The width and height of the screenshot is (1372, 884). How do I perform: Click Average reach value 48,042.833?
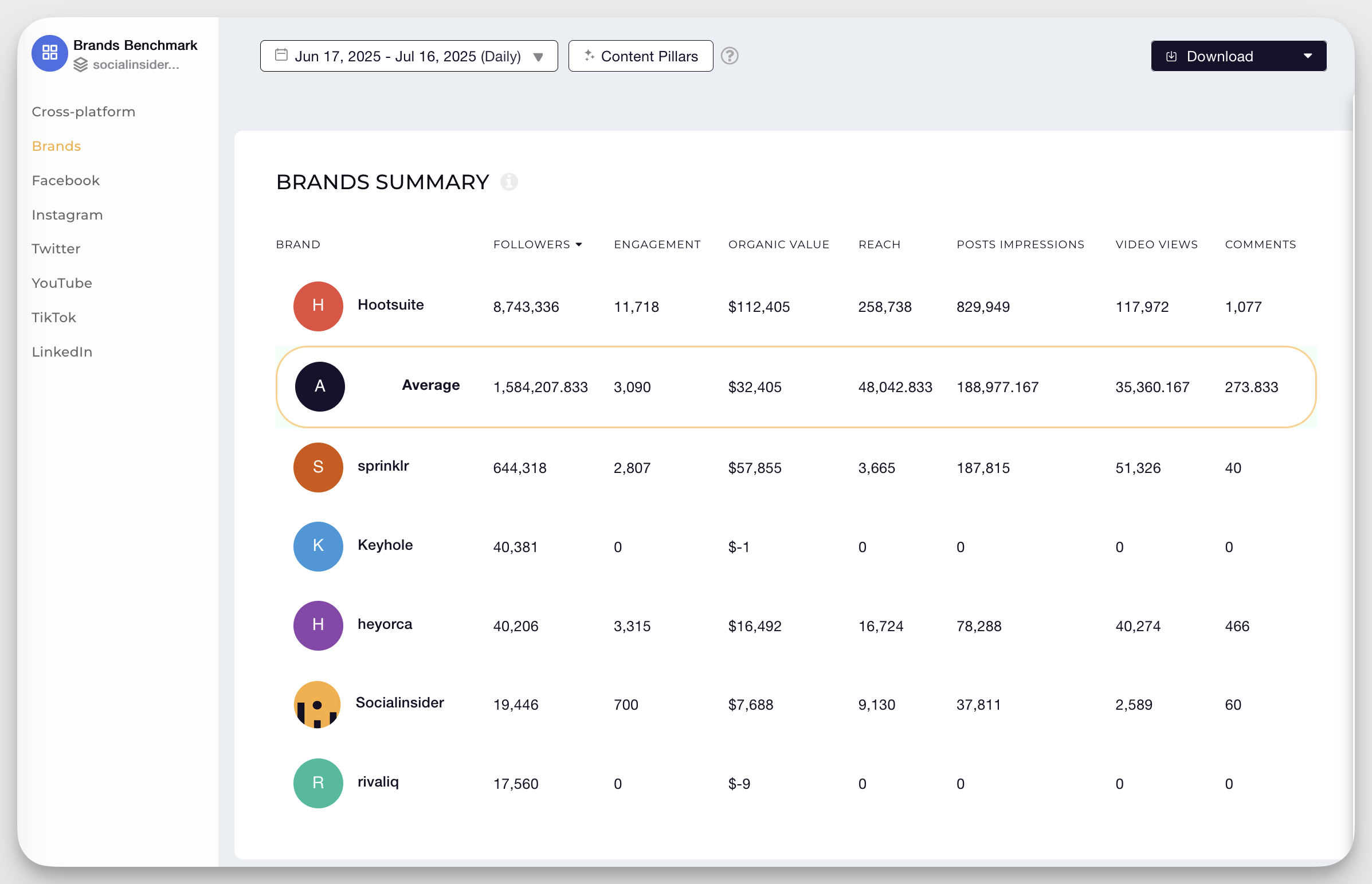tap(895, 387)
